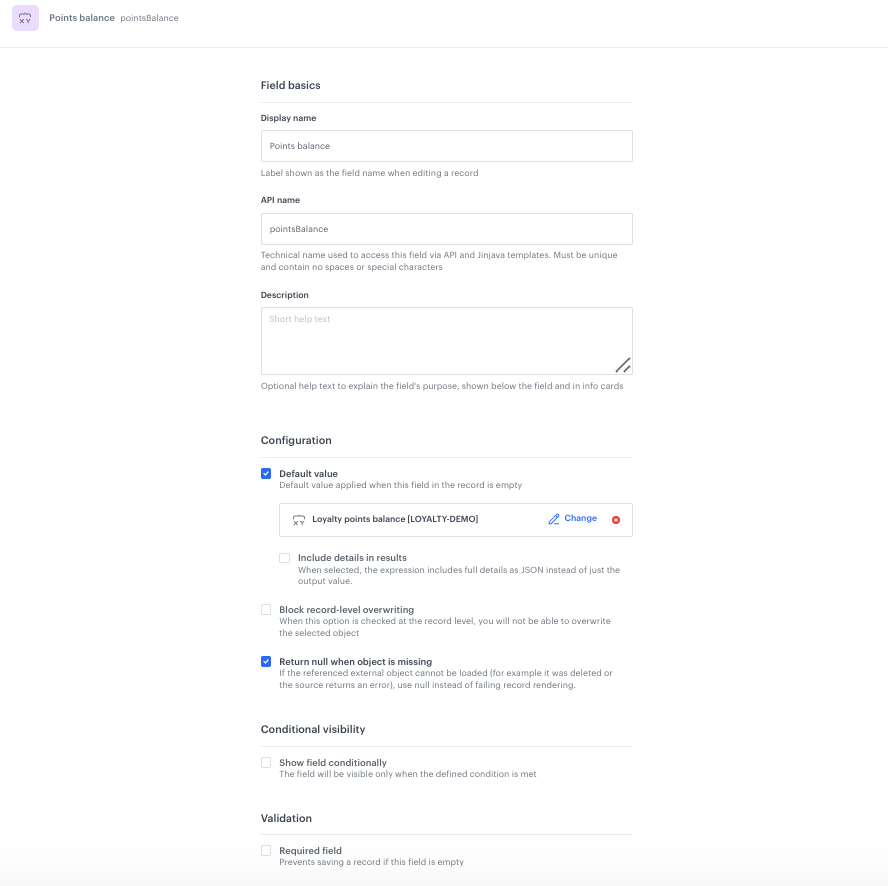Click into the API name input
Screen dimensions: 888x886
[446, 229]
